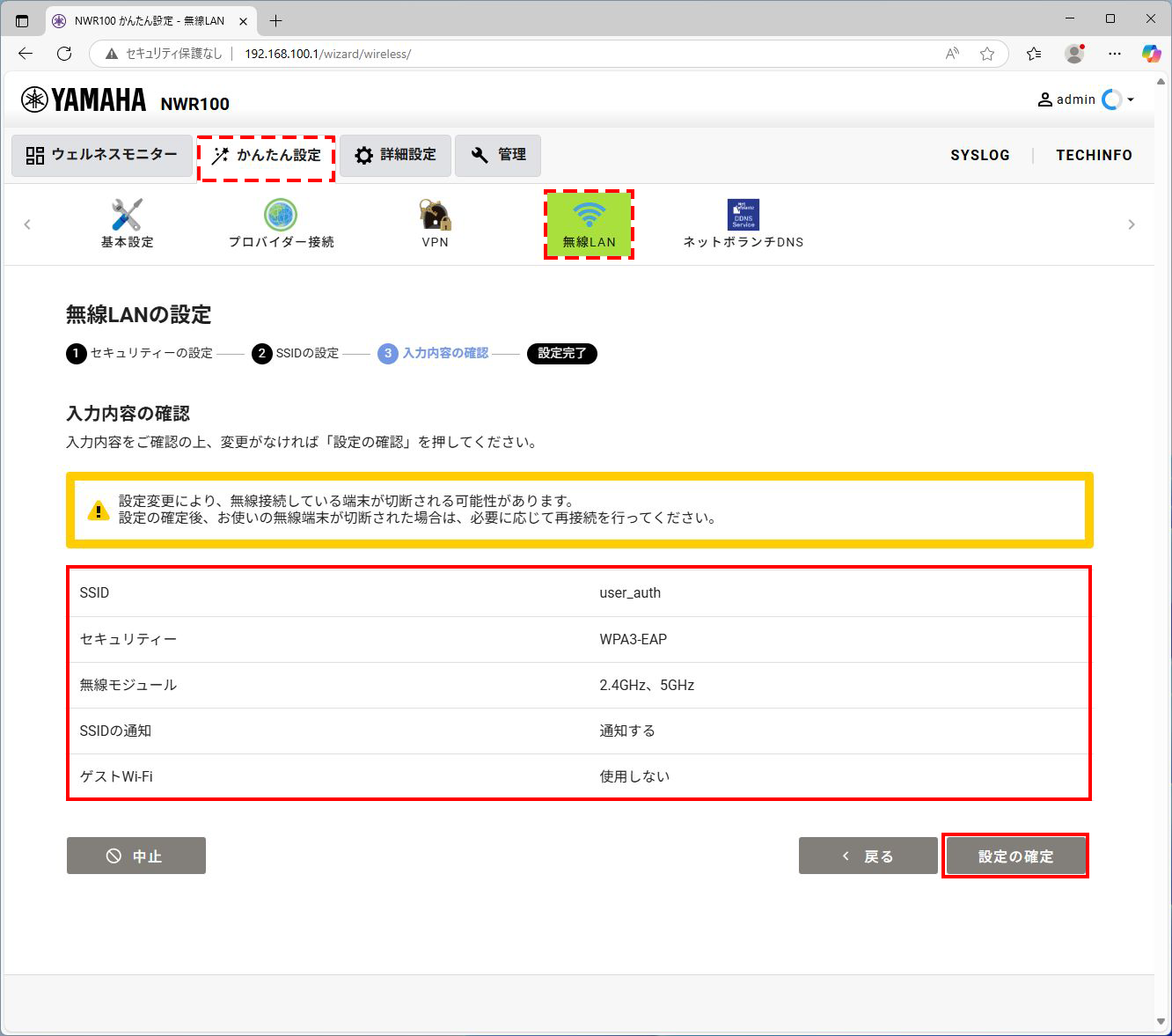The height and width of the screenshot is (1036, 1172).
Task: Open the 詳細設定 tab
Action: (395, 155)
